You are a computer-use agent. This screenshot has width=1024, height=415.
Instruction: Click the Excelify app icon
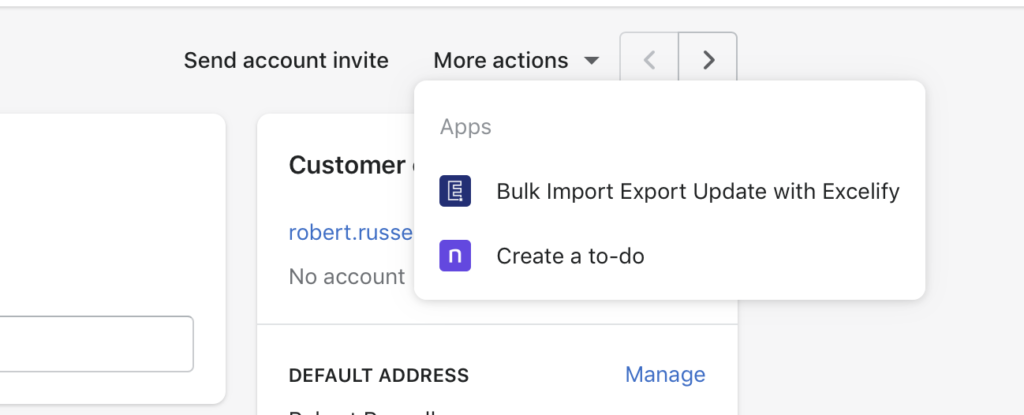click(x=455, y=191)
